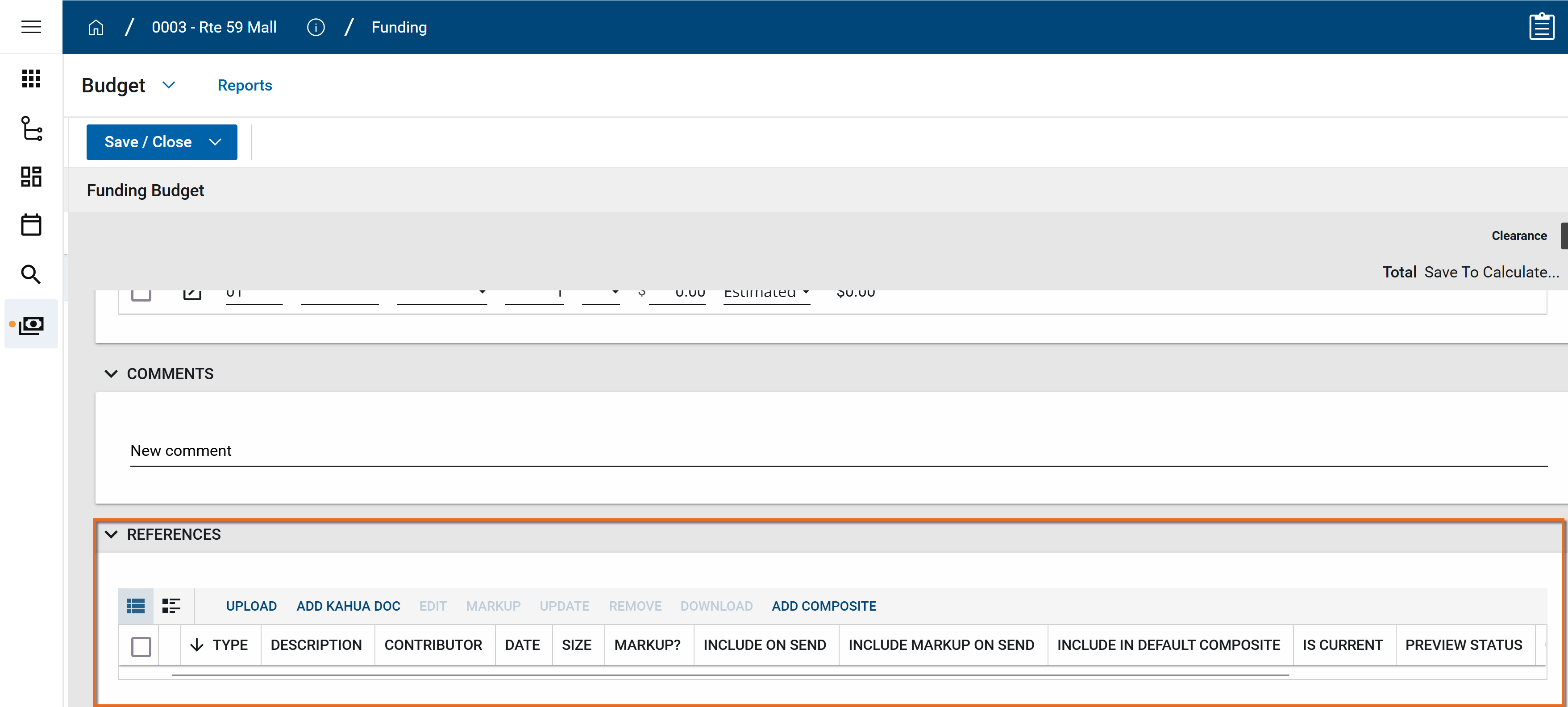Switch references to grouped list view
The height and width of the screenshot is (707, 1568).
tap(171, 605)
